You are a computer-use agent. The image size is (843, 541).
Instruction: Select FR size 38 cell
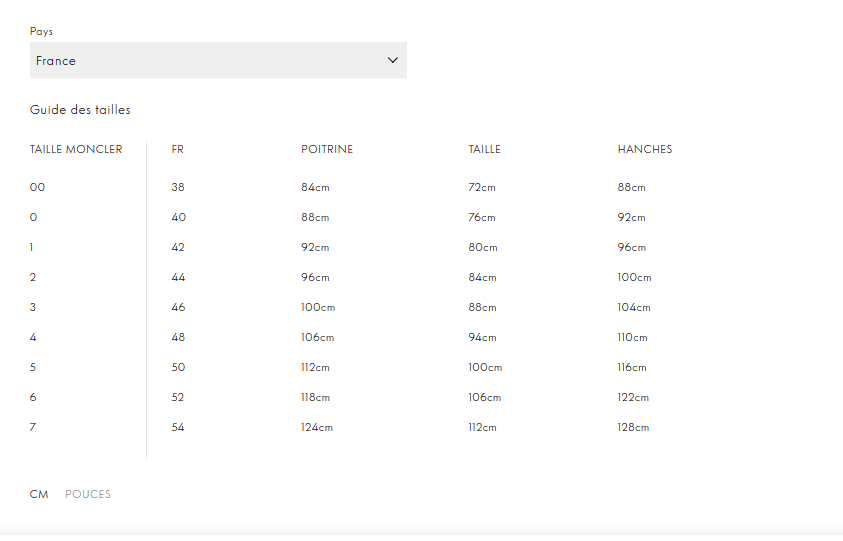click(x=178, y=187)
